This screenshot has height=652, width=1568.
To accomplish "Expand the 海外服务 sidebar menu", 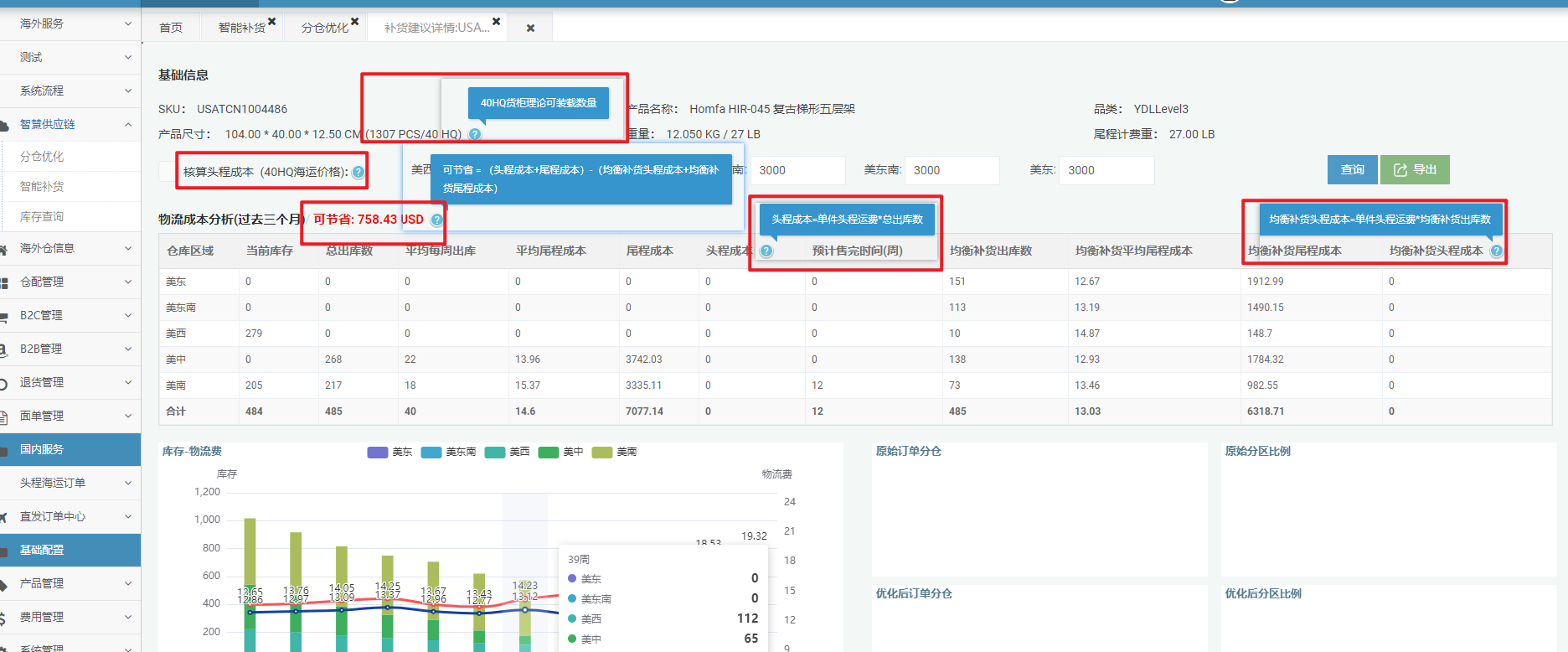I will point(70,23).
